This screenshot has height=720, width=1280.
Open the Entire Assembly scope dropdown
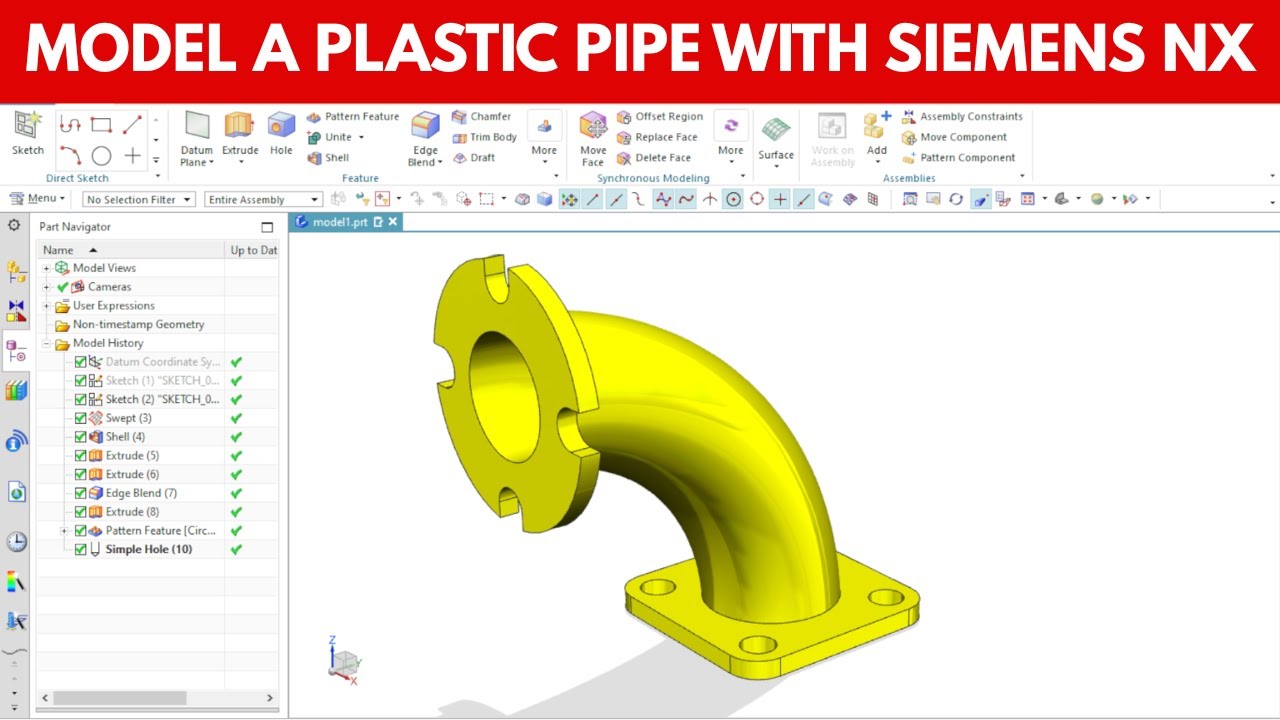[x=264, y=199]
